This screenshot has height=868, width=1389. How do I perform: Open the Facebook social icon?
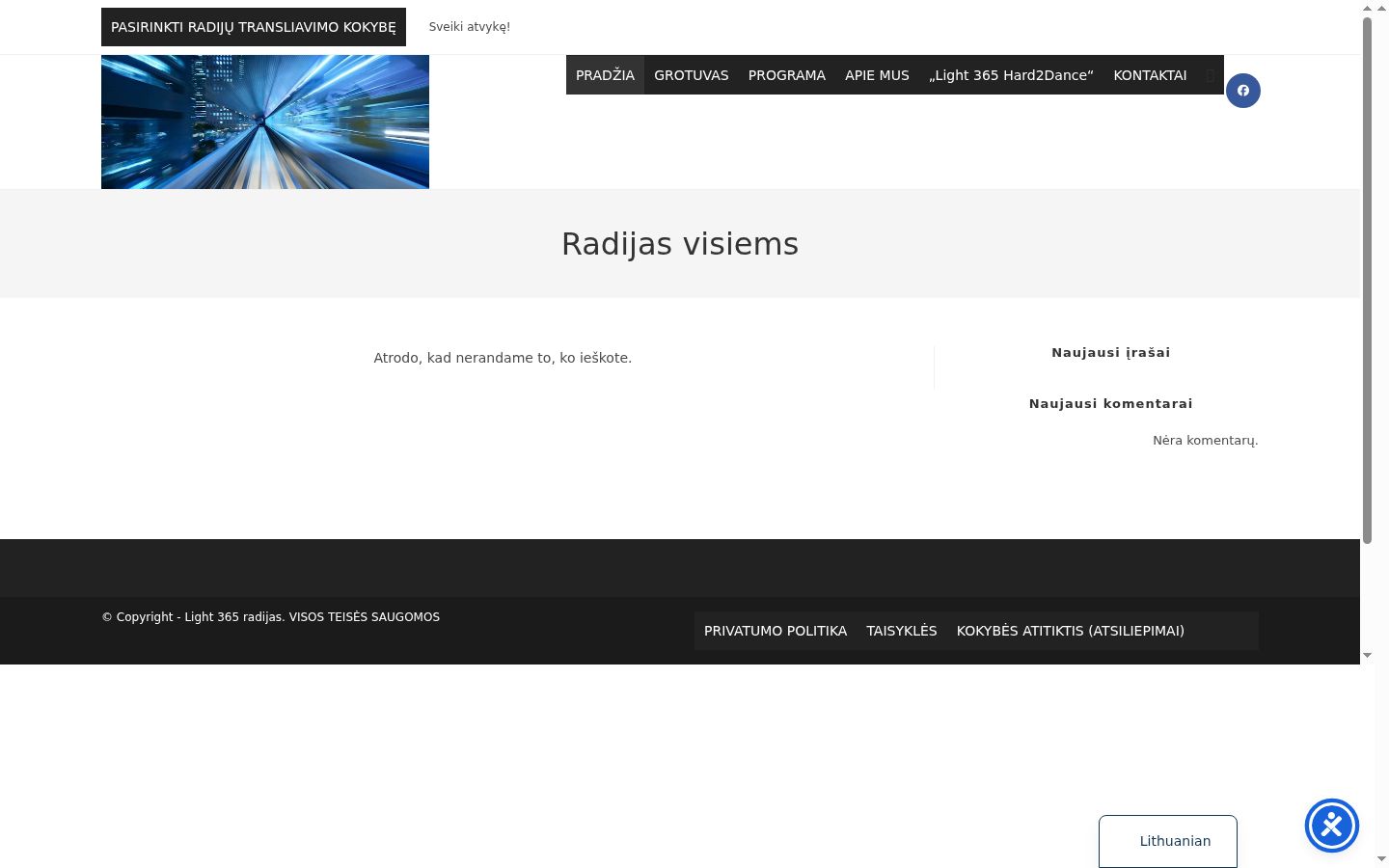pos(1242,91)
